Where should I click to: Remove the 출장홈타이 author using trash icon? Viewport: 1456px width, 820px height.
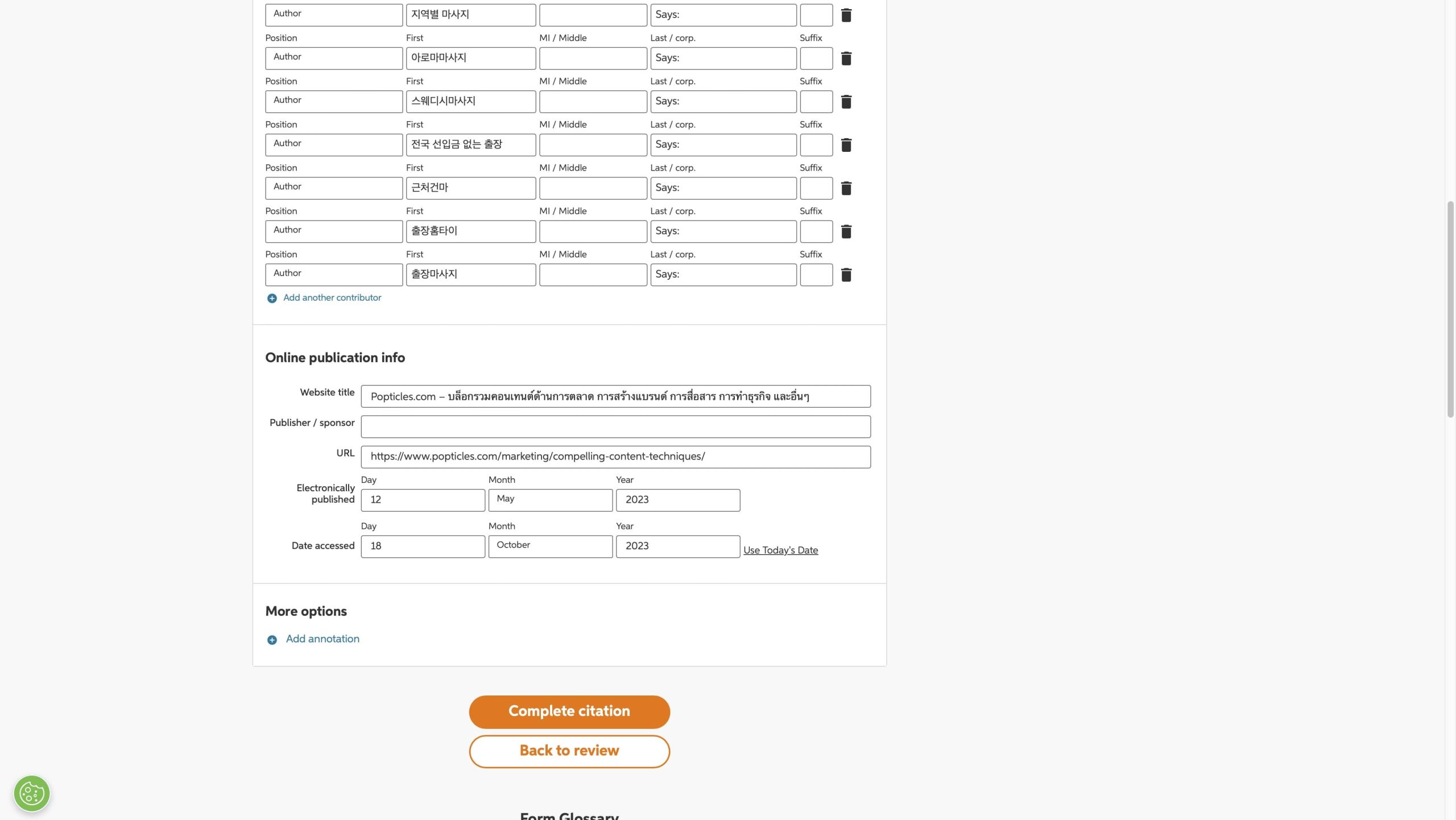pos(846,231)
